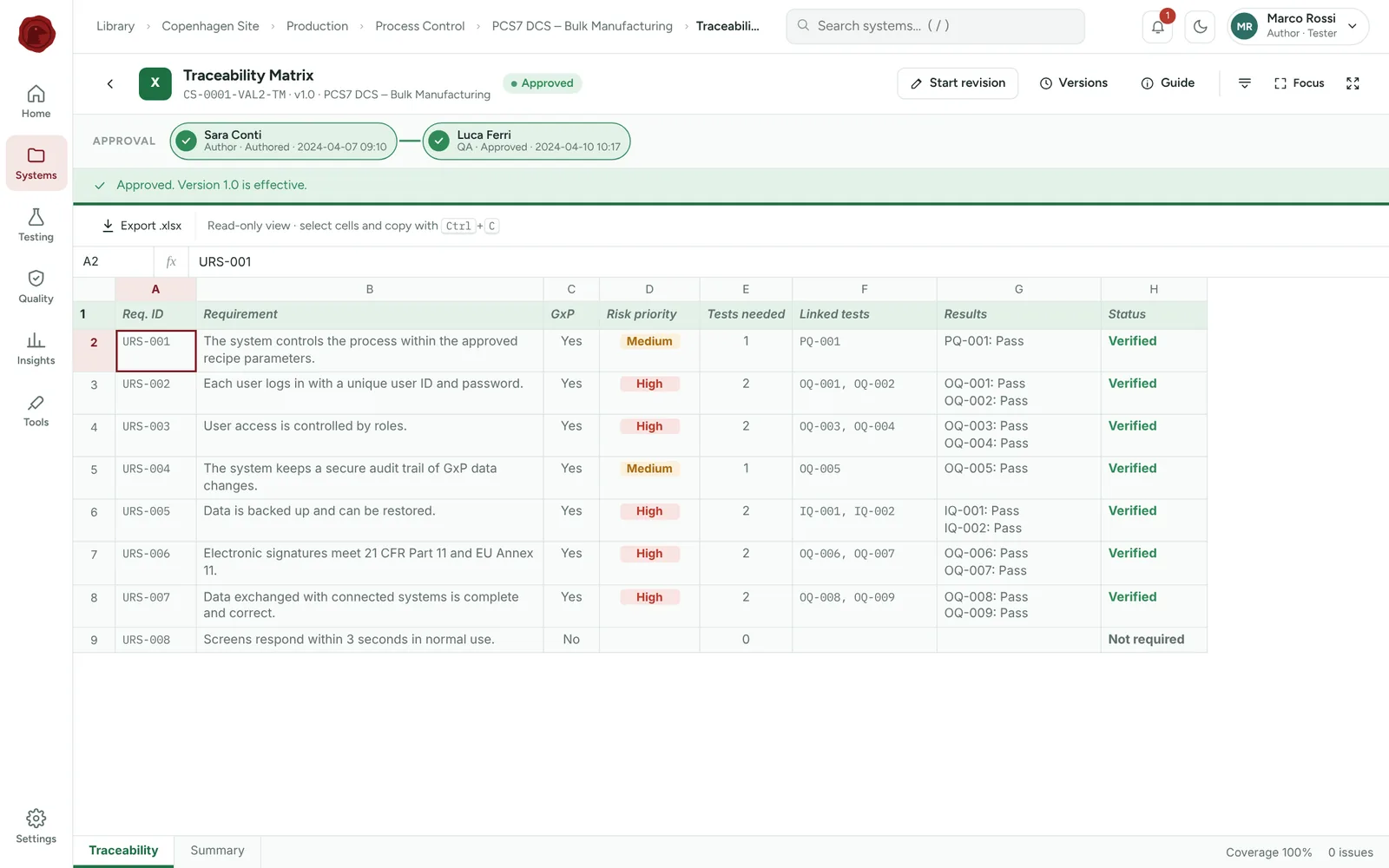Click Luca Ferri approval step
Viewport: 1389px width, 868px height.
point(527,141)
